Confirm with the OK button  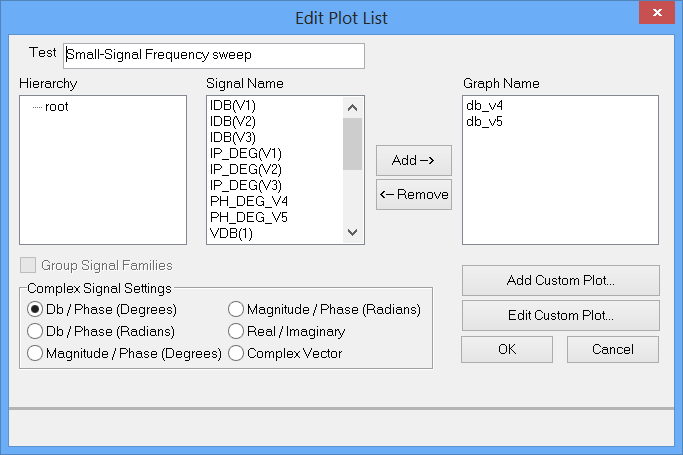pos(506,350)
